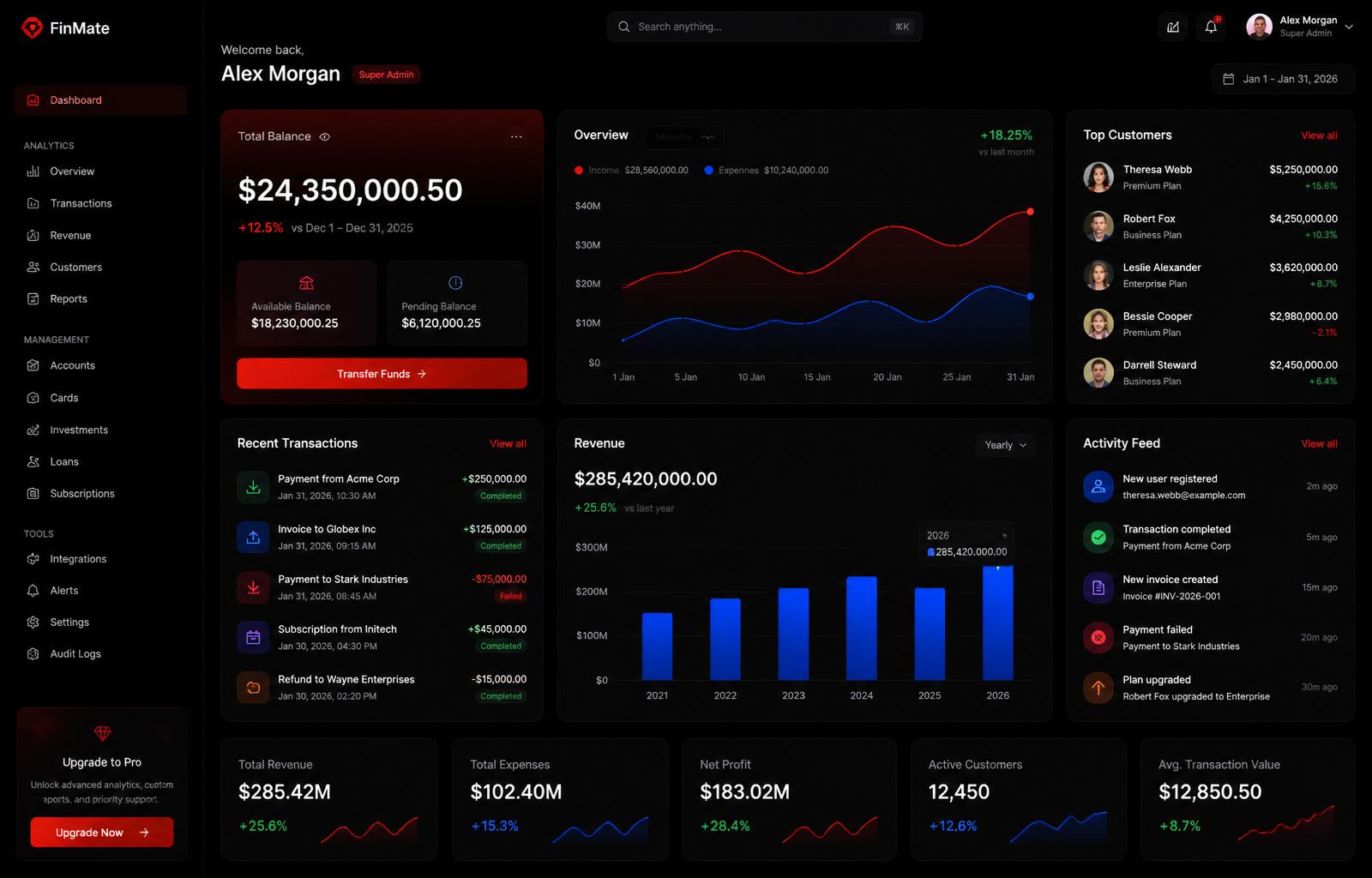Click the income line endpoint marker
This screenshot has height=878, width=1372.
coord(1030,211)
